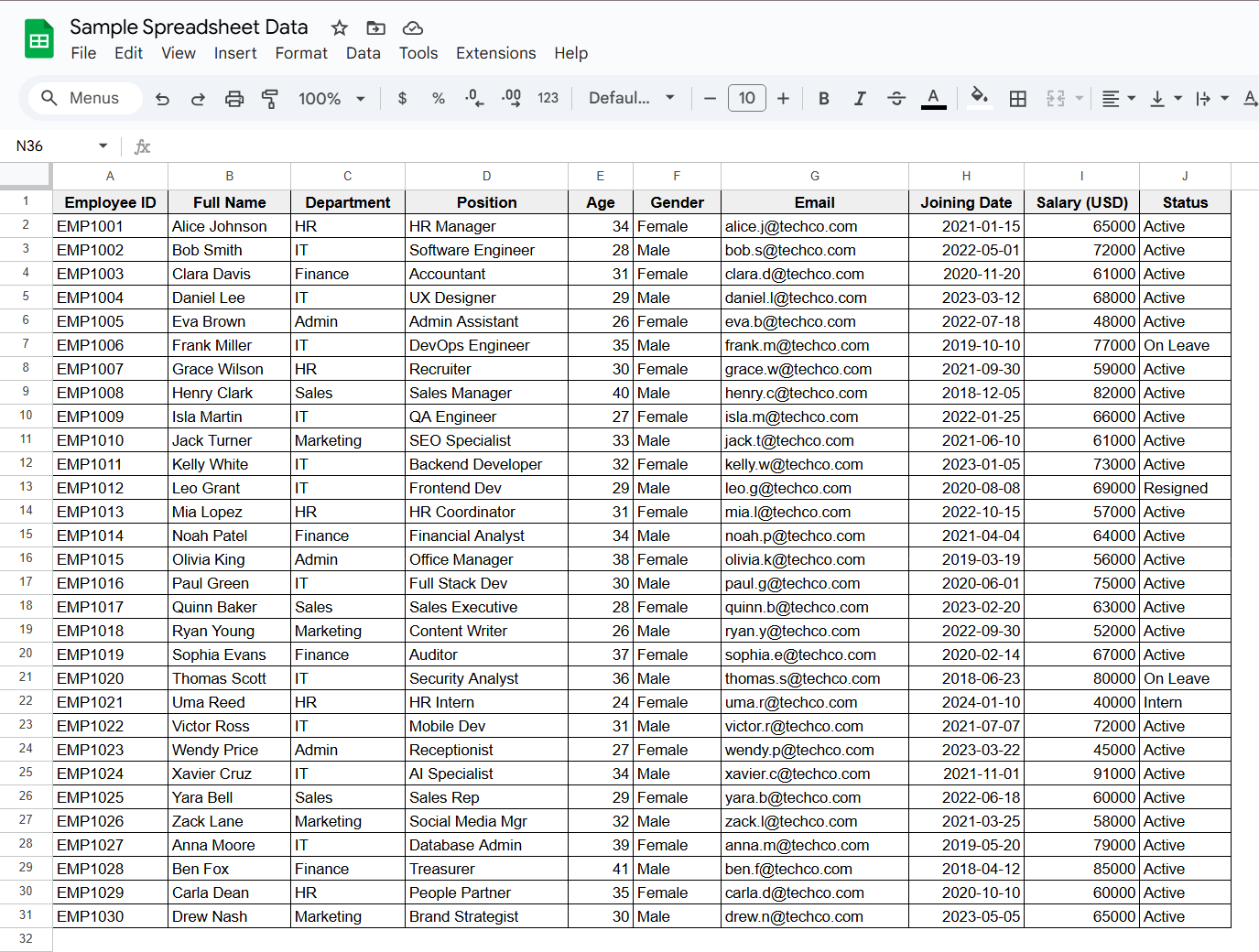Open horizontal alignment options

coord(1117,98)
